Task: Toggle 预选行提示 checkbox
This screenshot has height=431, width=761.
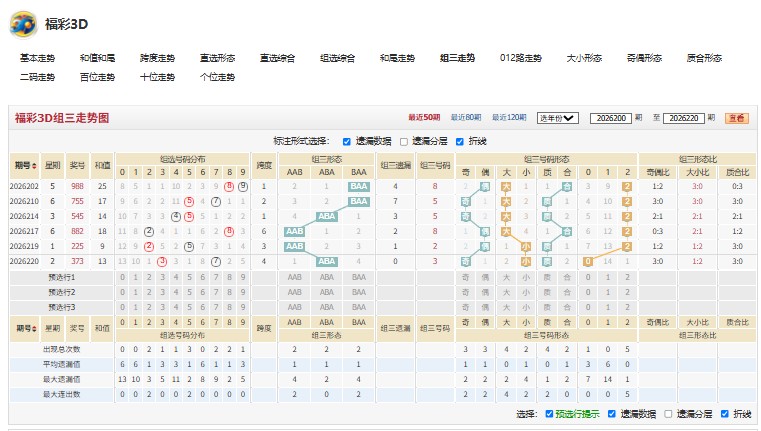Action: coord(549,414)
